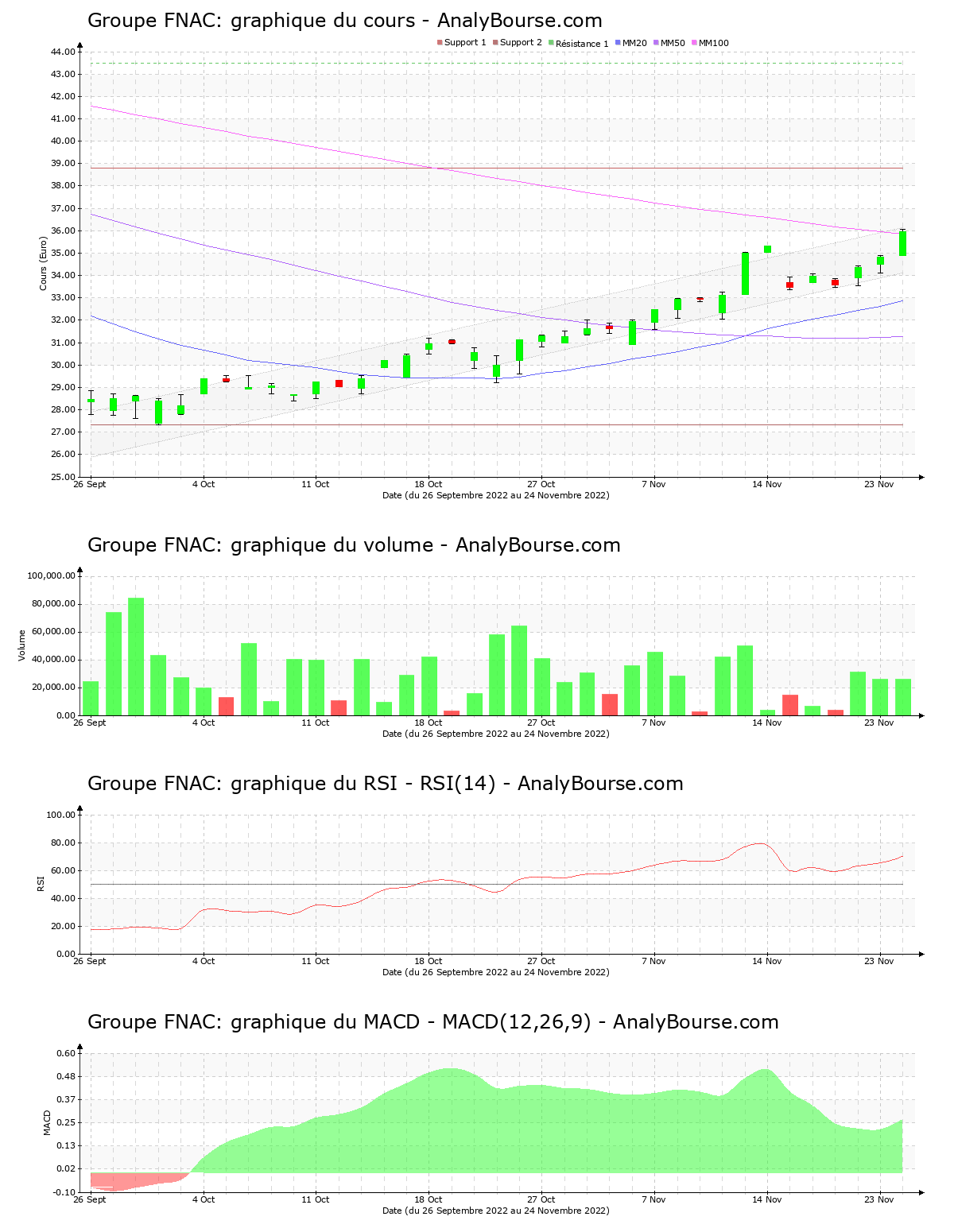The image size is (954, 1232).
Task: Click '27 Oct' on the RSI chart axis
Action: [541, 961]
